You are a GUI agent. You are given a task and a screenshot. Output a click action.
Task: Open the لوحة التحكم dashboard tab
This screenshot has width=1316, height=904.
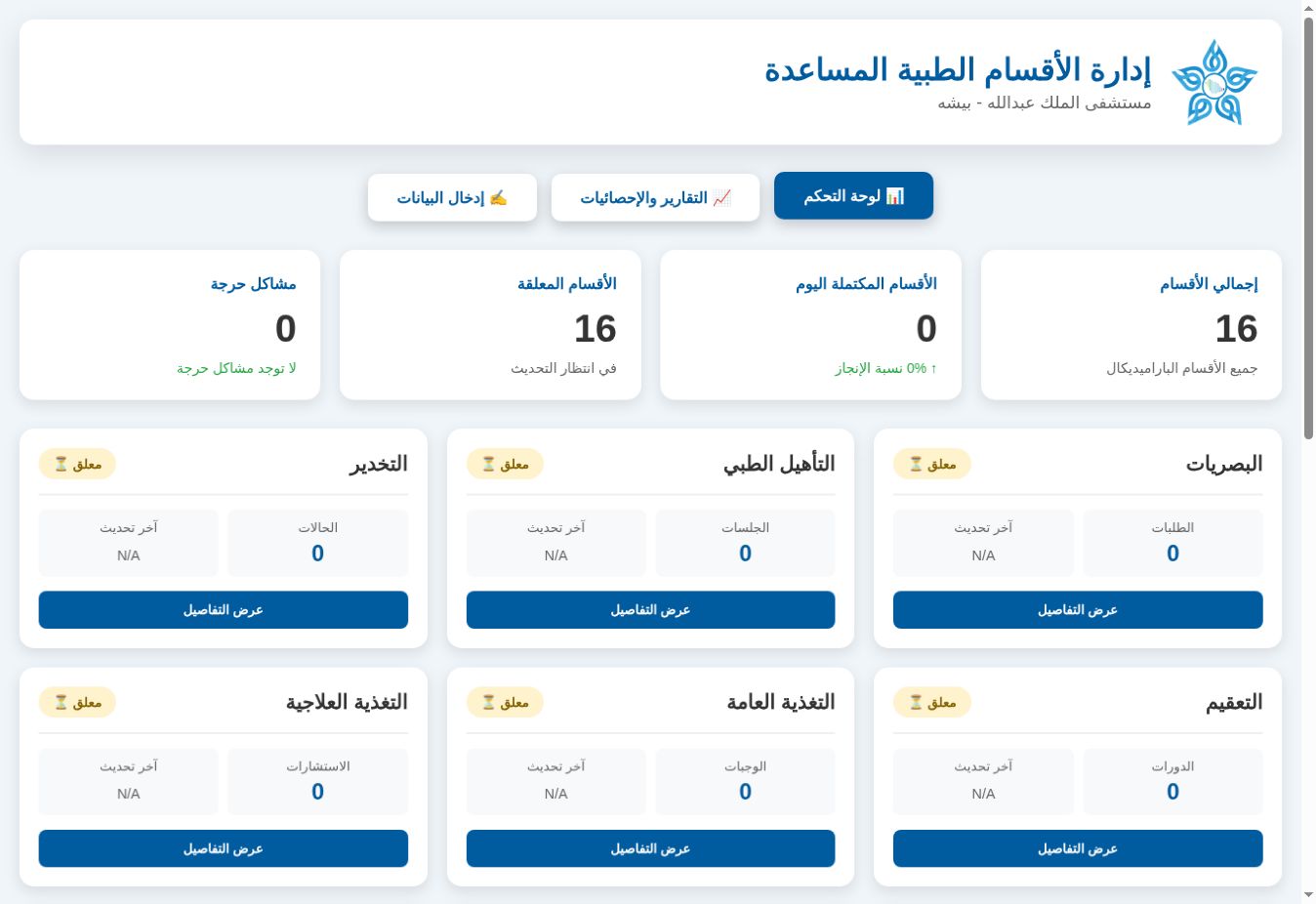pos(853,196)
